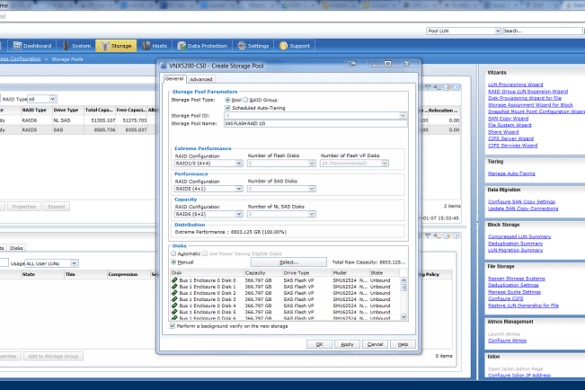Select the Bus 1 Enclosure 0 Disk 4 icon
Screen dimensions: 585x390
click(x=174, y=305)
